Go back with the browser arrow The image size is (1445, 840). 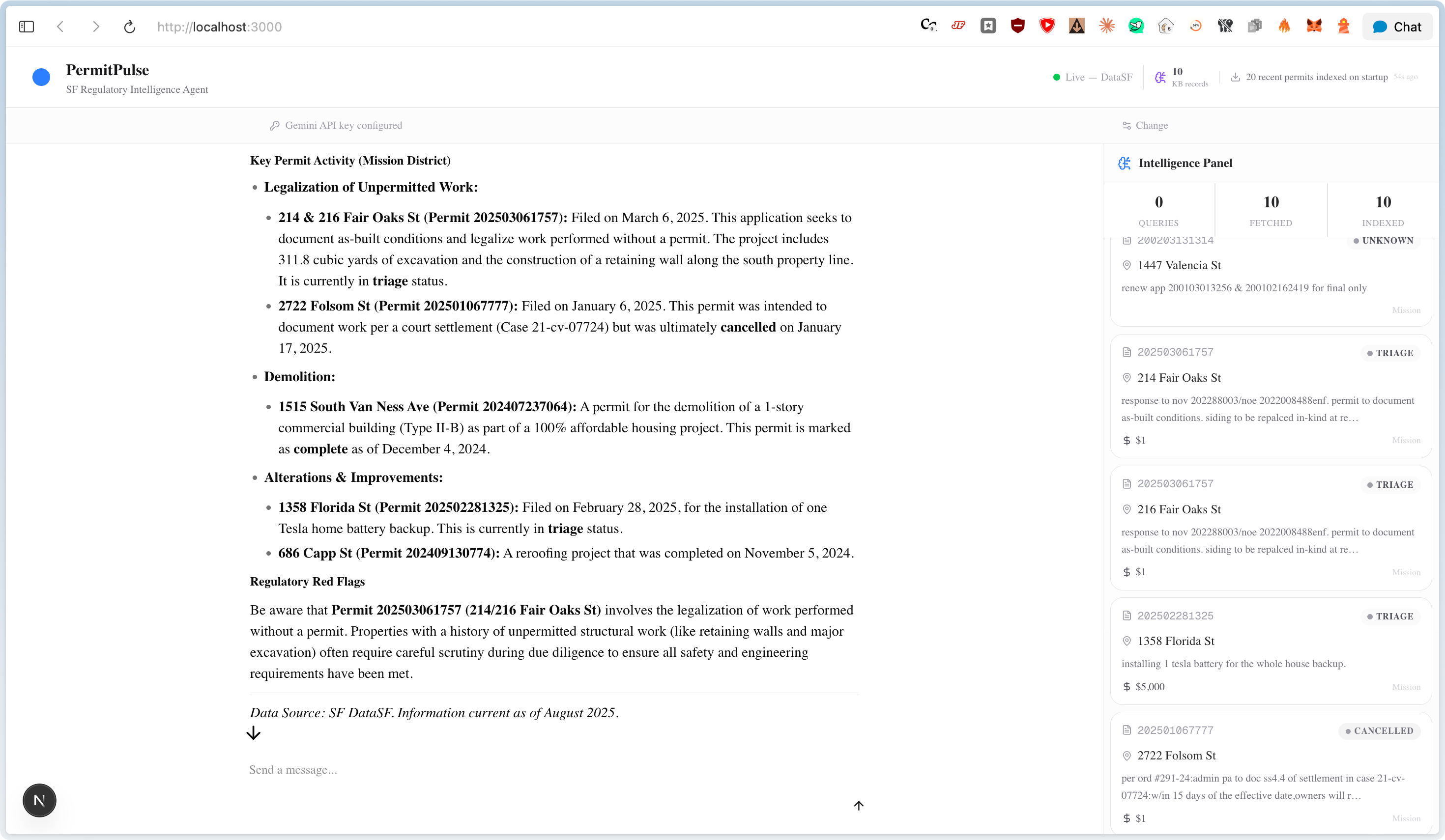[x=60, y=27]
